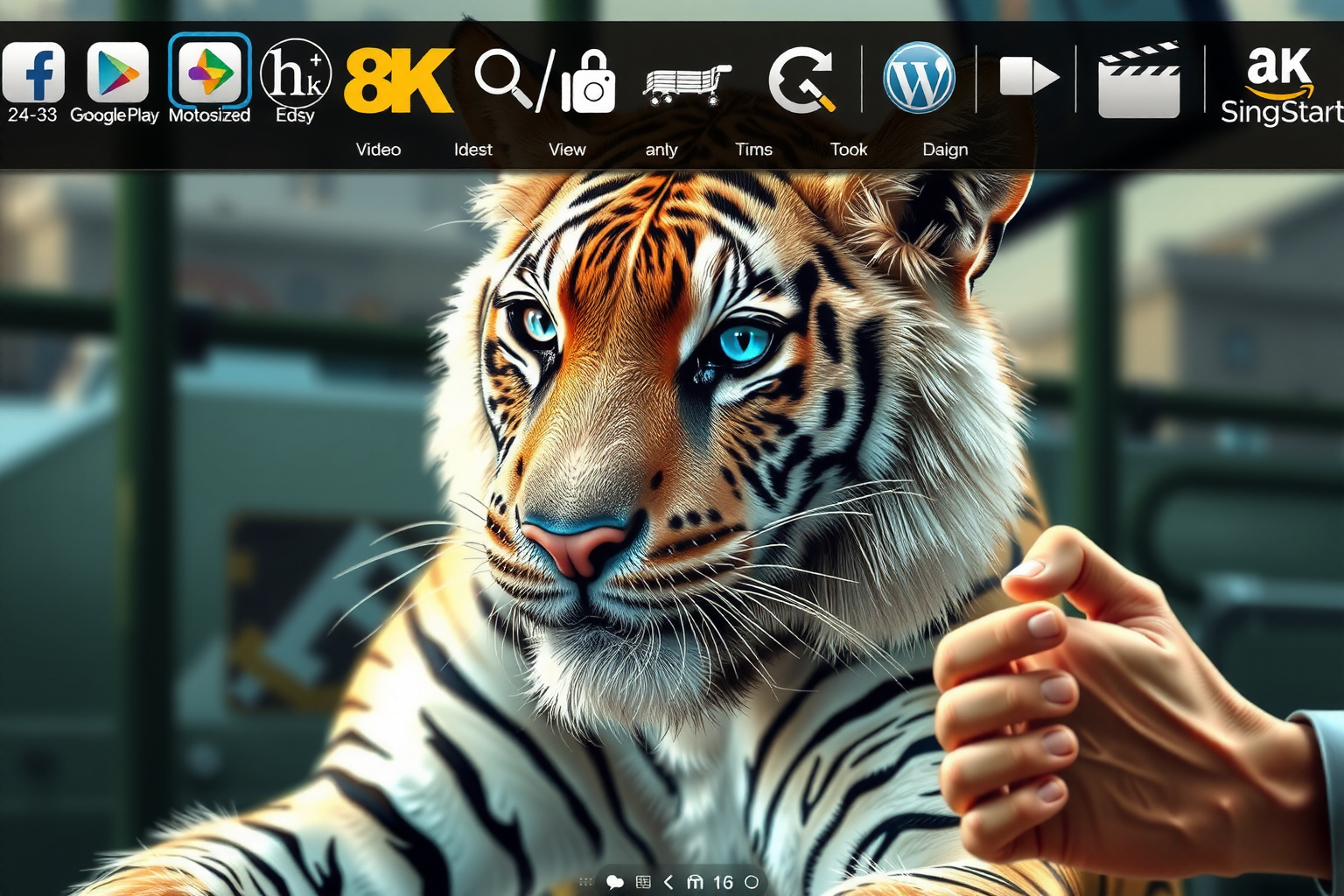Open the film clapperboard icon
The height and width of the screenshot is (896, 1344).
(x=1138, y=80)
